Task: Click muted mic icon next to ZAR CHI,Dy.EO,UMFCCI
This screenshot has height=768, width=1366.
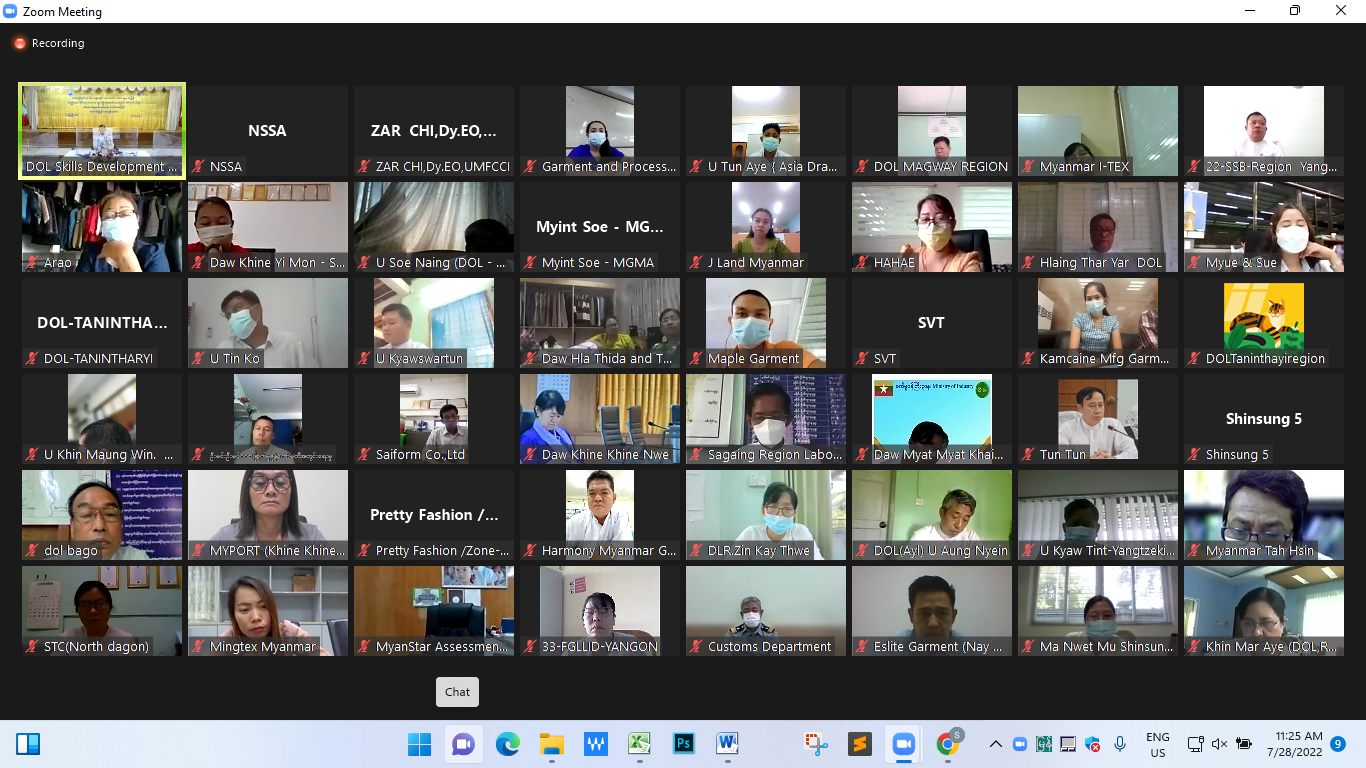Action: coord(365,167)
